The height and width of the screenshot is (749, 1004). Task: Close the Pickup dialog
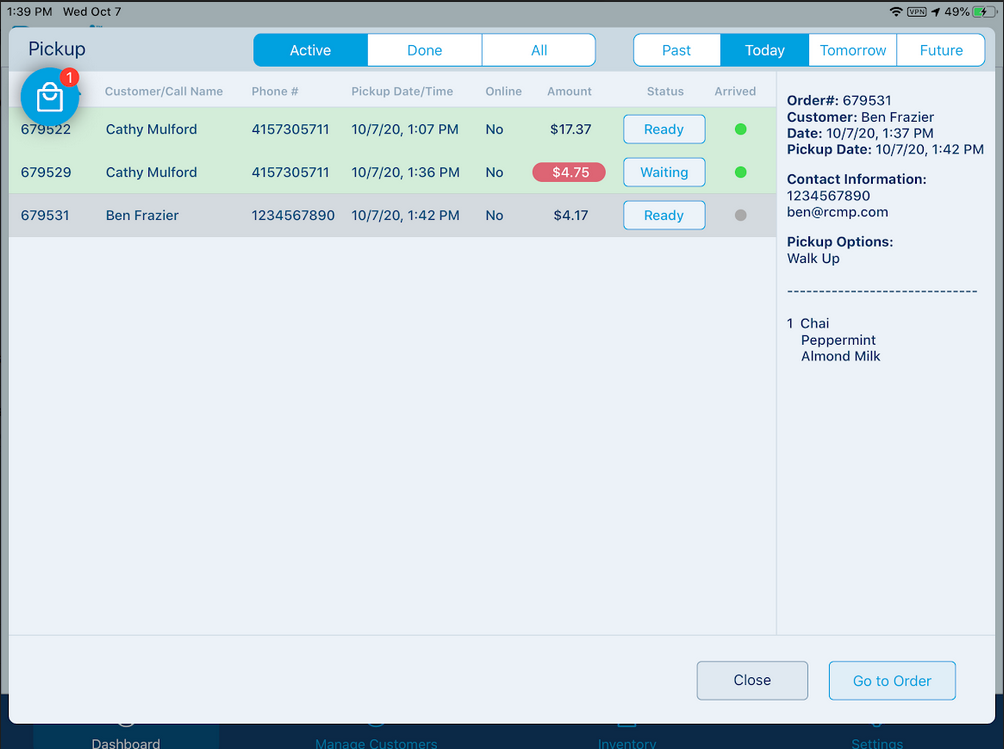pos(752,680)
